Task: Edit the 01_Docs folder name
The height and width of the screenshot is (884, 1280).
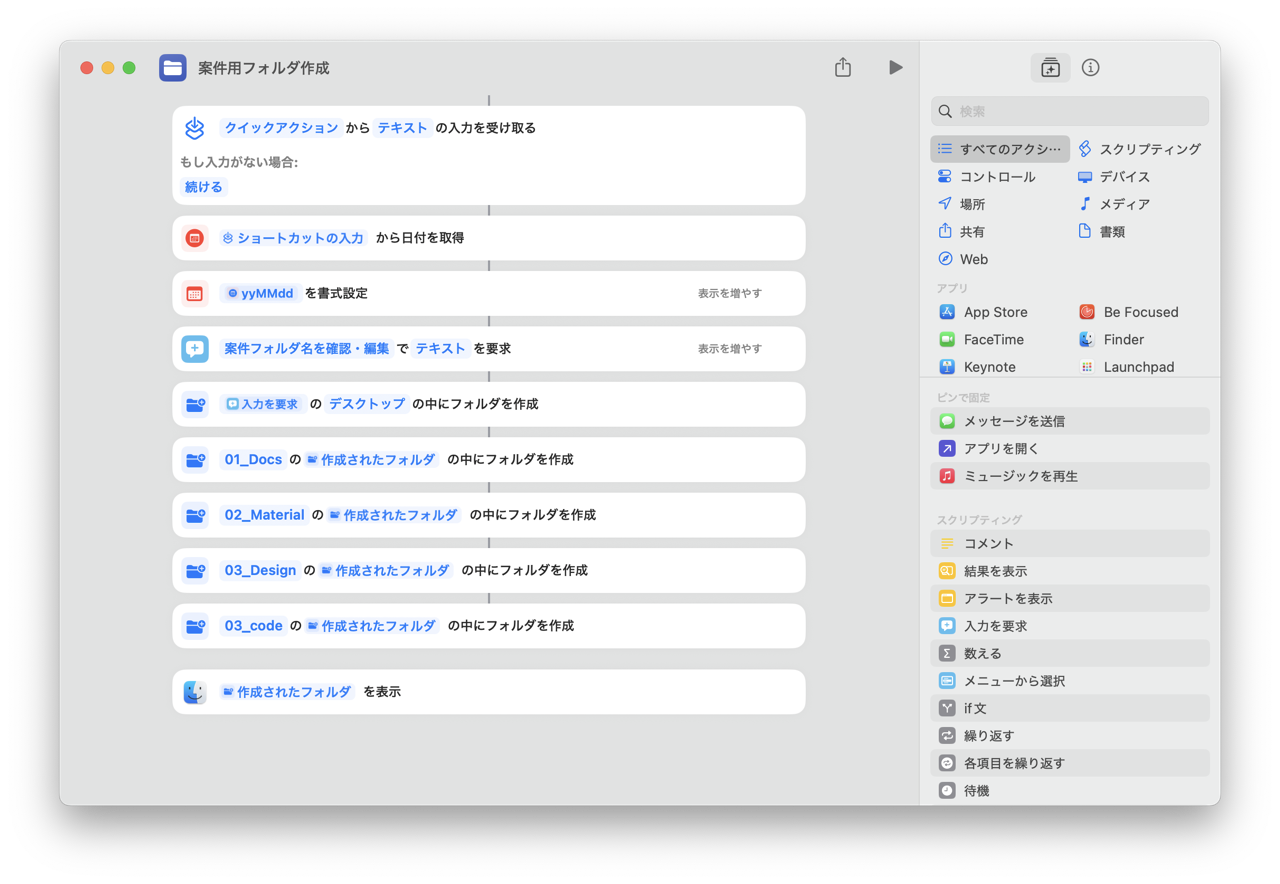Action: [x=253, y=459]
